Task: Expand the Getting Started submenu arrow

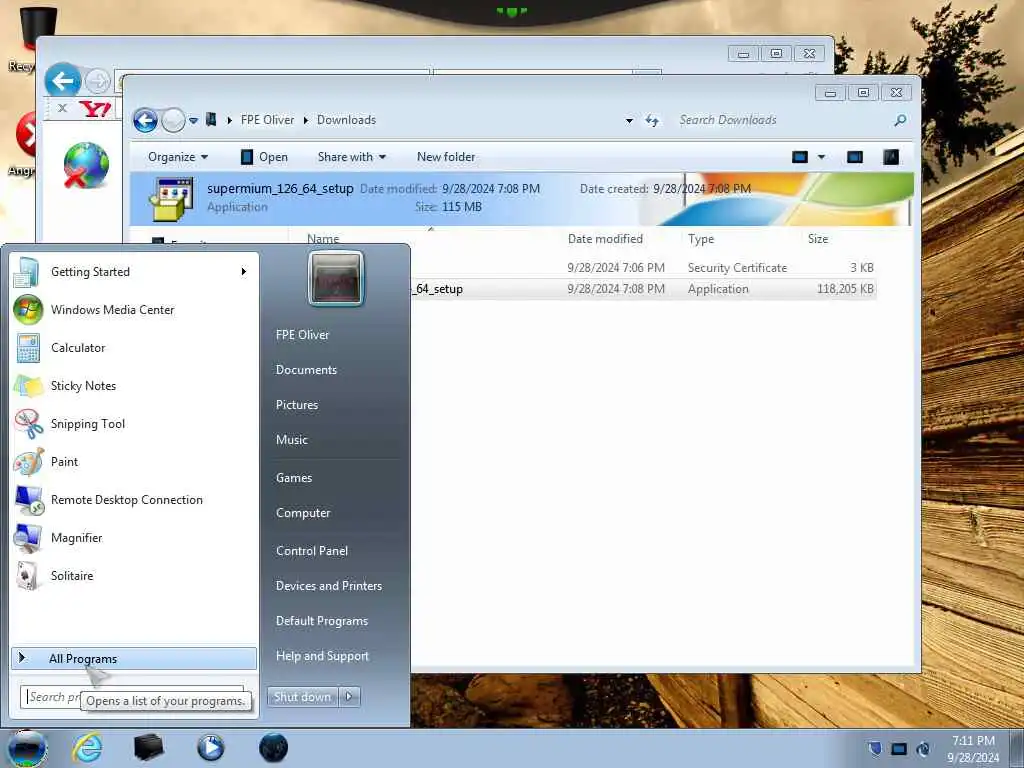Action: click(244, 272)
